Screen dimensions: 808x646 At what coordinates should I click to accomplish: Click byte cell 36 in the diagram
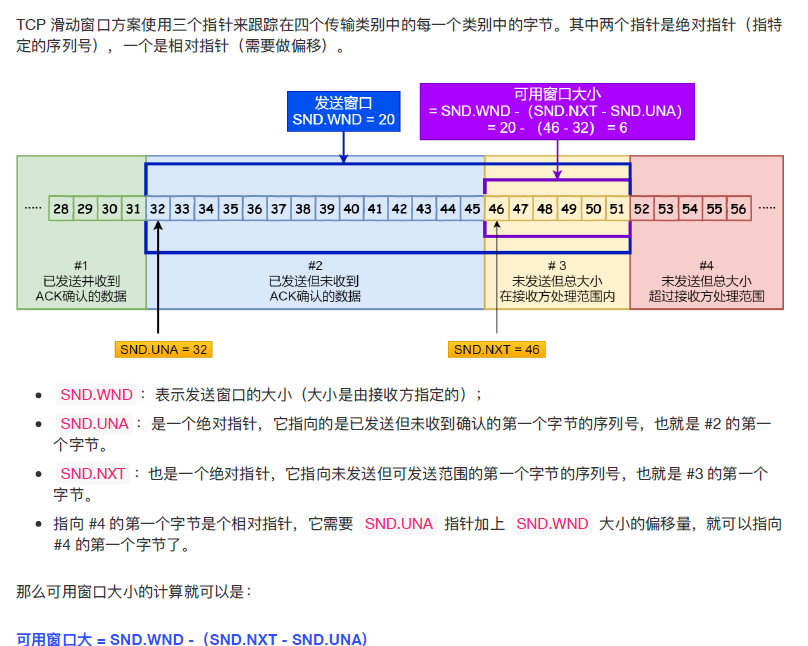(255, 209)
